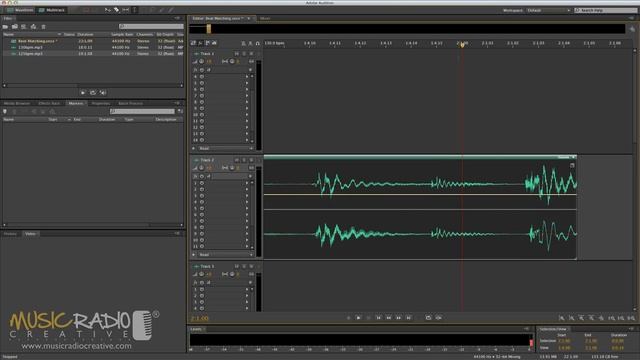Toggle loop playback in Files panel preview
This screenshot has height=360, width=640.
tap(93, 93)
